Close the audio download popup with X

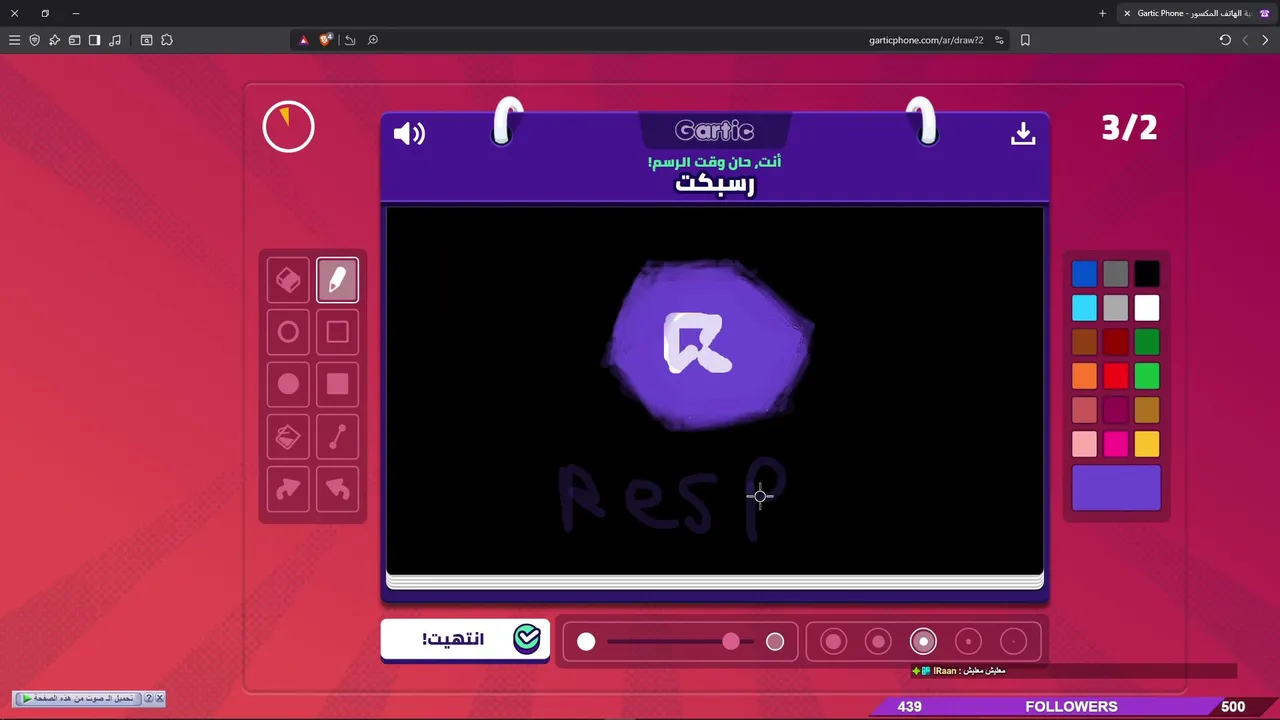(x=159, y=698)
